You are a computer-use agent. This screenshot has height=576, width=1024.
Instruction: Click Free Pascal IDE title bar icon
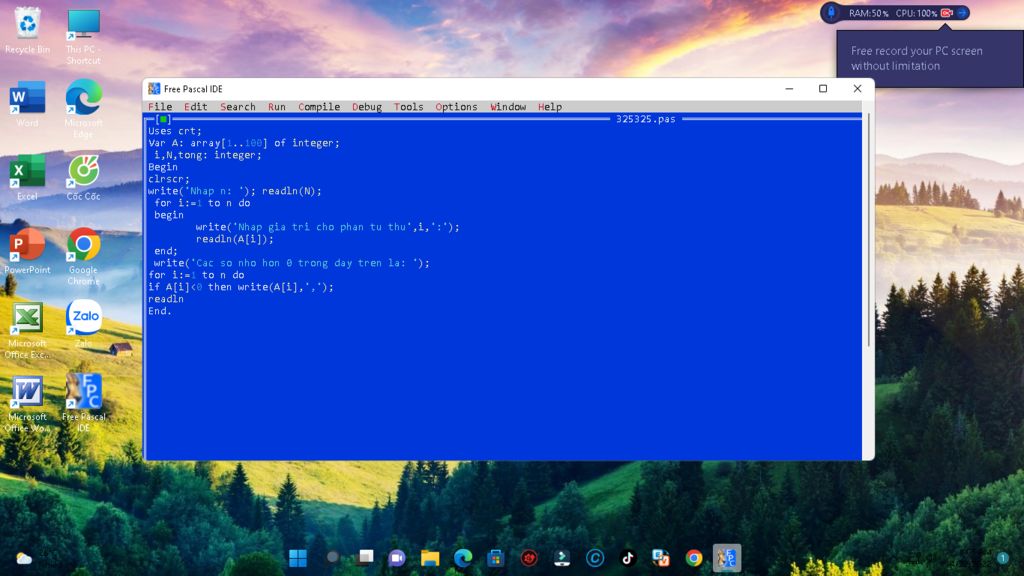(x=154, y=89)
